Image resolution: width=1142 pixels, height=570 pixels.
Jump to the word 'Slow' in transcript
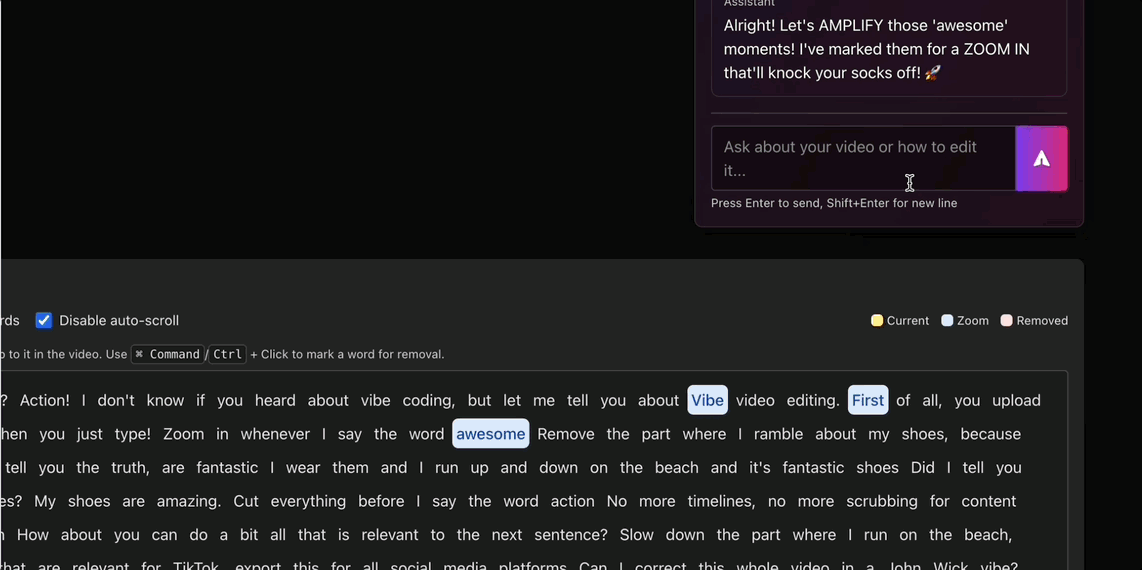coord(637,535)
